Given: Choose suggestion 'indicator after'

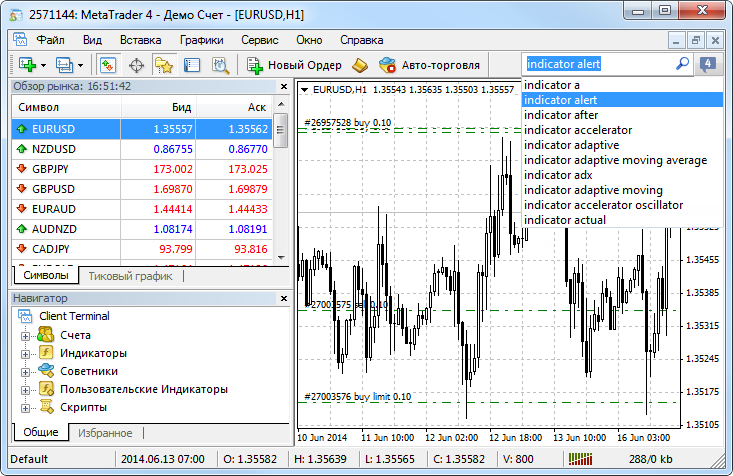Looking at the screenshot, I should [622, 115].
